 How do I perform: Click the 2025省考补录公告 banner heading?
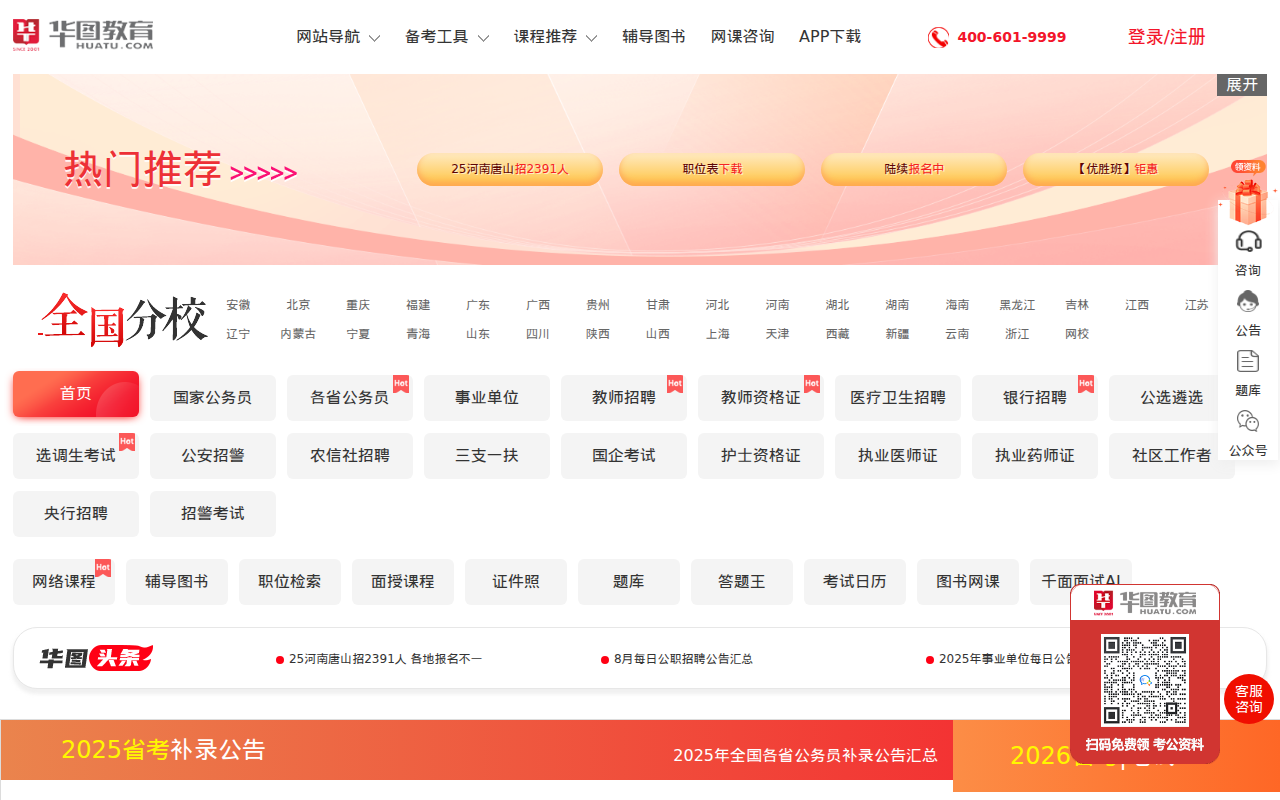[164, 749]
